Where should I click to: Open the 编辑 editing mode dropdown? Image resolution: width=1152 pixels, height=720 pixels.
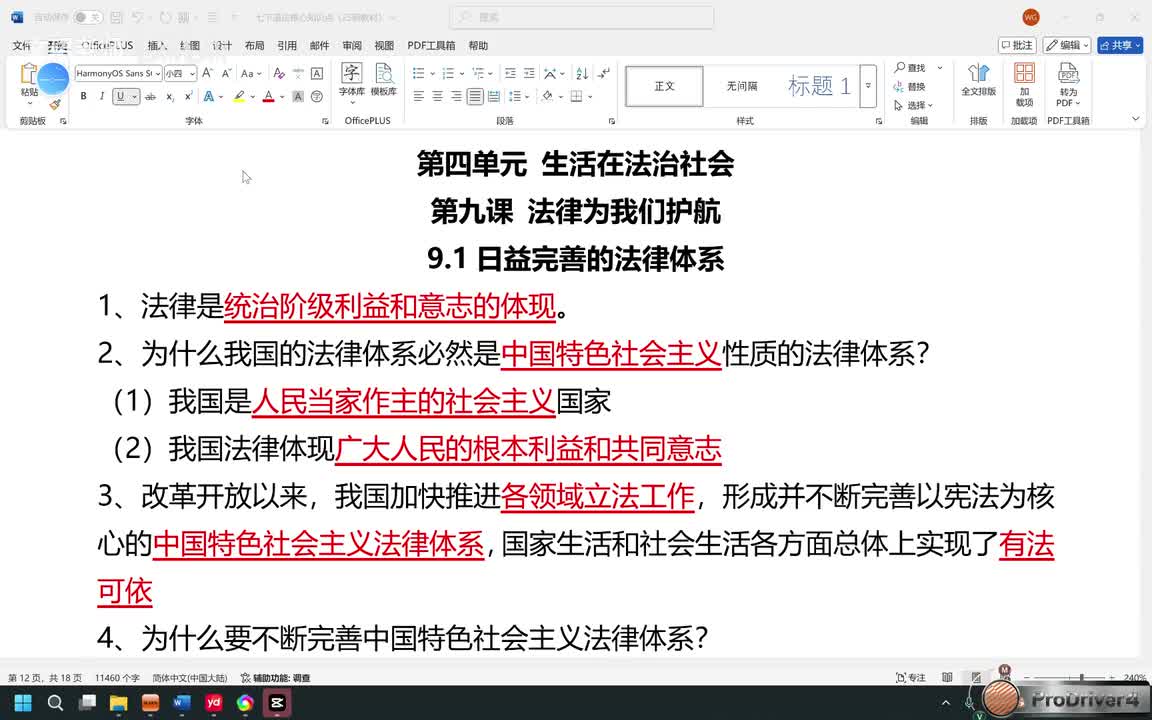(x=1068, y=46)
